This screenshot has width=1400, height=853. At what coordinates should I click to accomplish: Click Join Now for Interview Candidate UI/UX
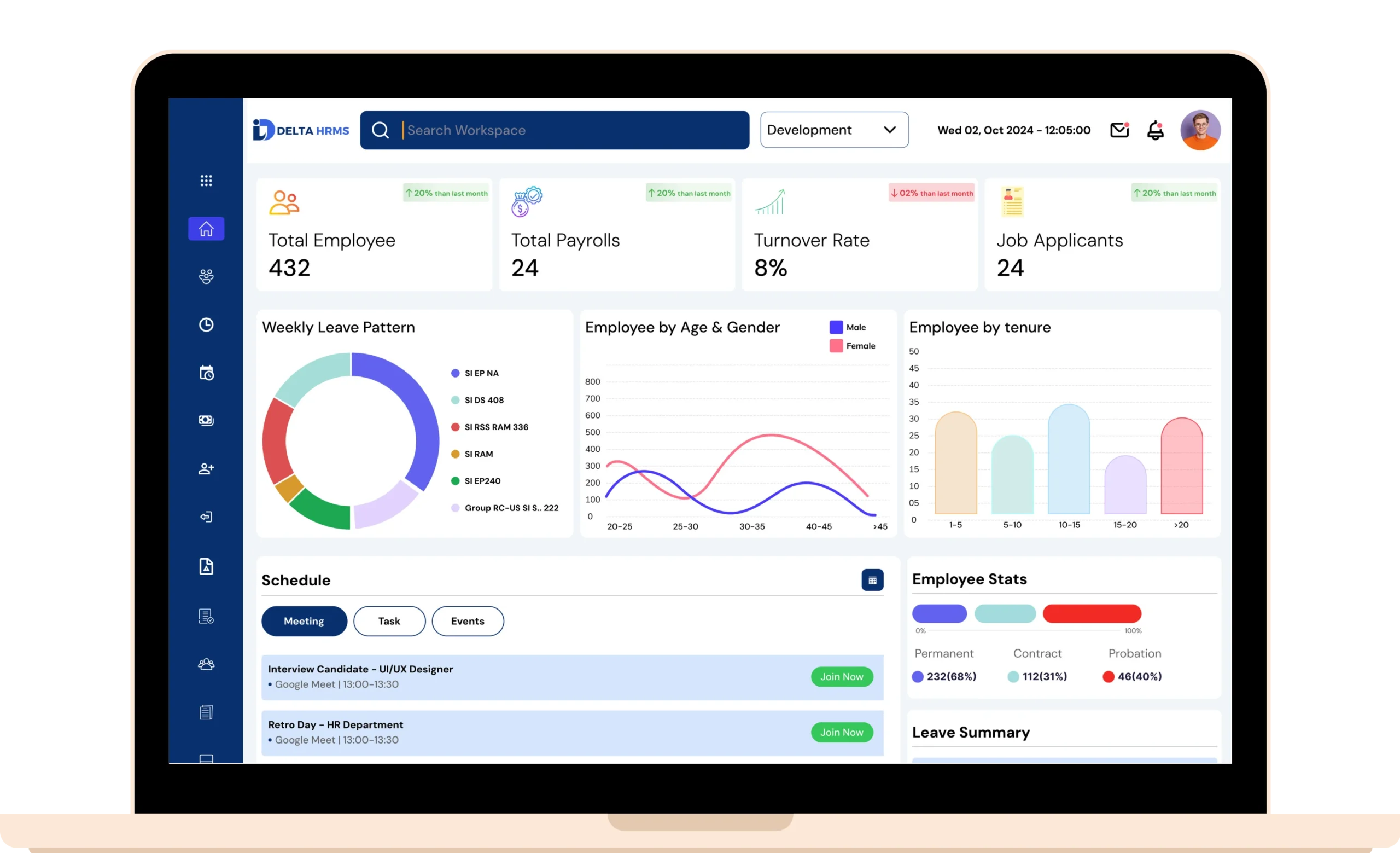click(841, 676)
